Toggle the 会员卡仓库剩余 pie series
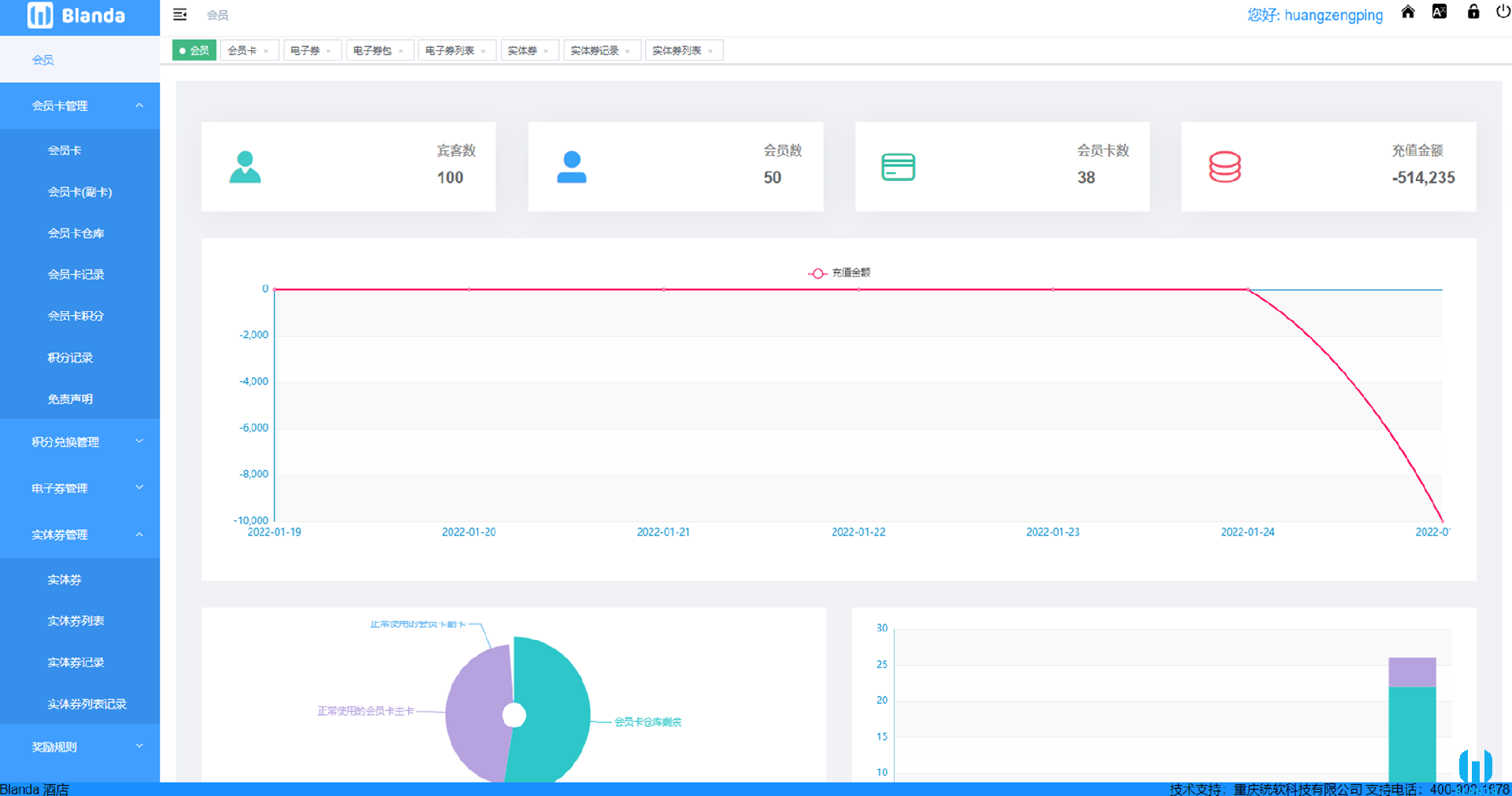1512x796 pixels. tap(649, 721)
